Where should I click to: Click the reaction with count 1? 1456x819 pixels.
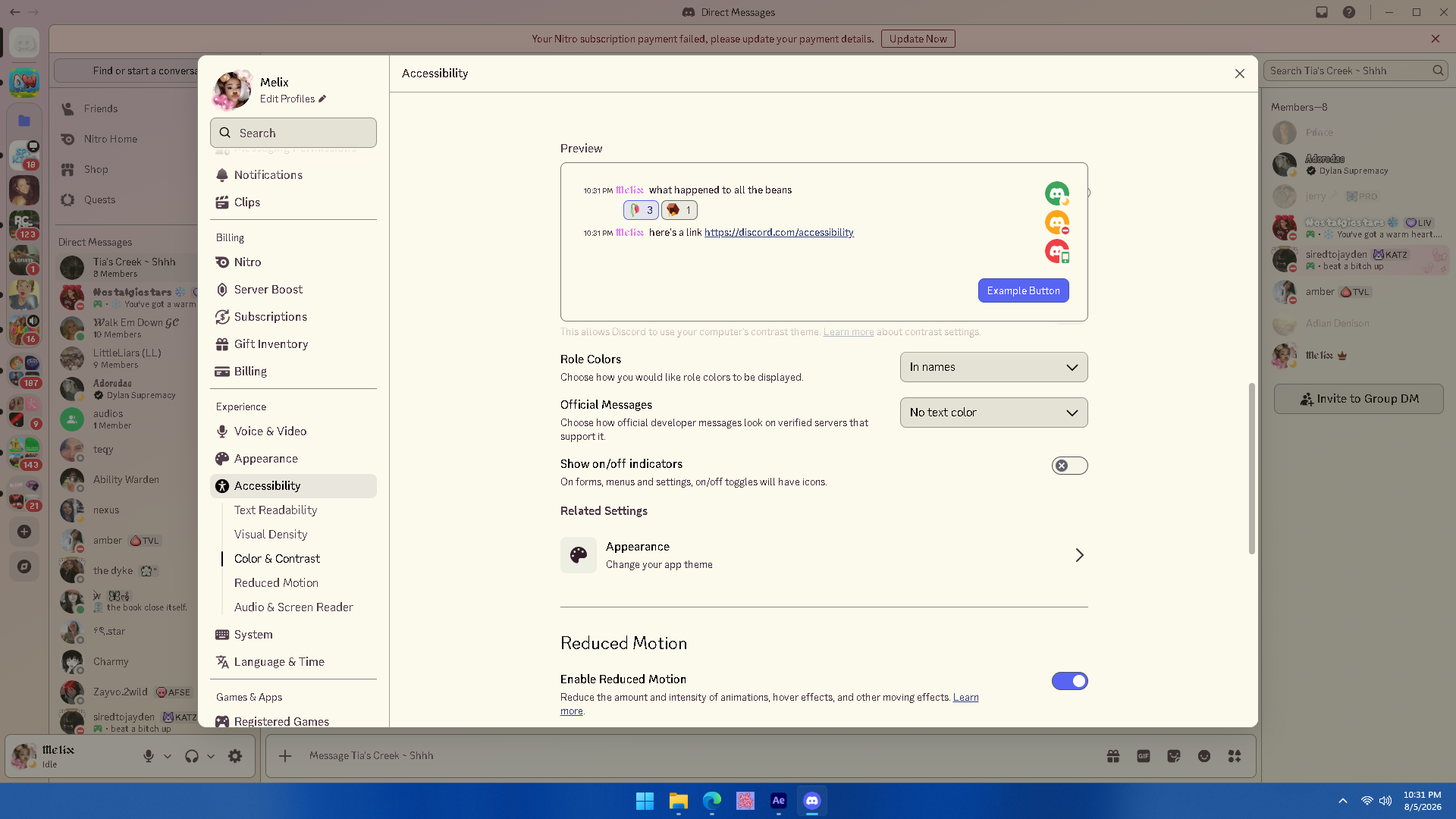tap(679, 210)
